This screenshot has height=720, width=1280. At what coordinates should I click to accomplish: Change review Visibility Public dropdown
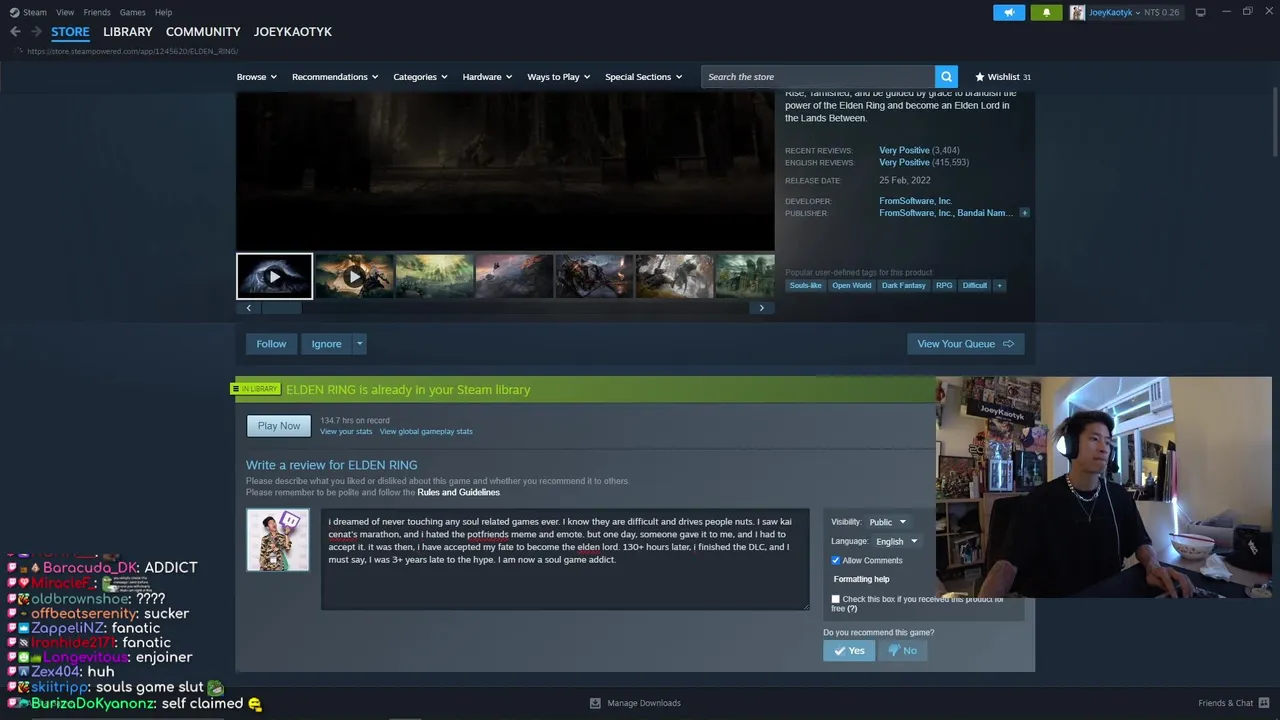pos(887,522)
